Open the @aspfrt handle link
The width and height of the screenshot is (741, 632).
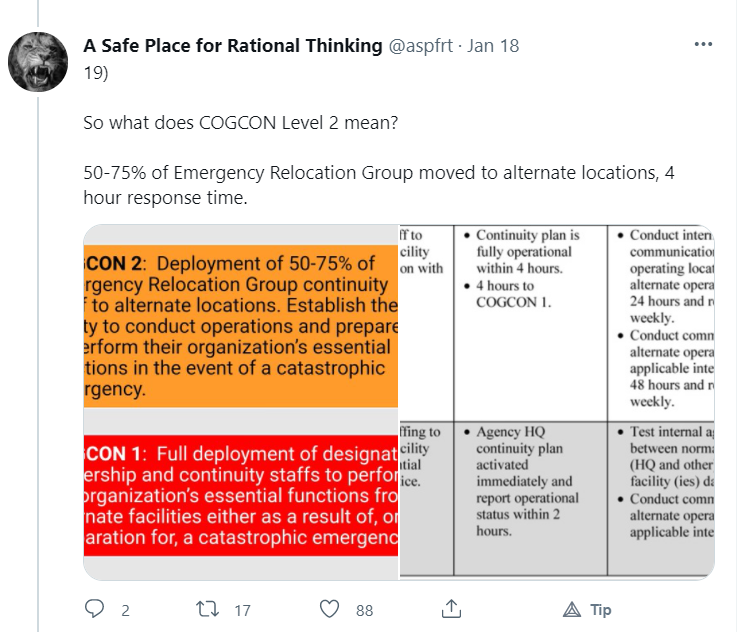coord(421,46)
